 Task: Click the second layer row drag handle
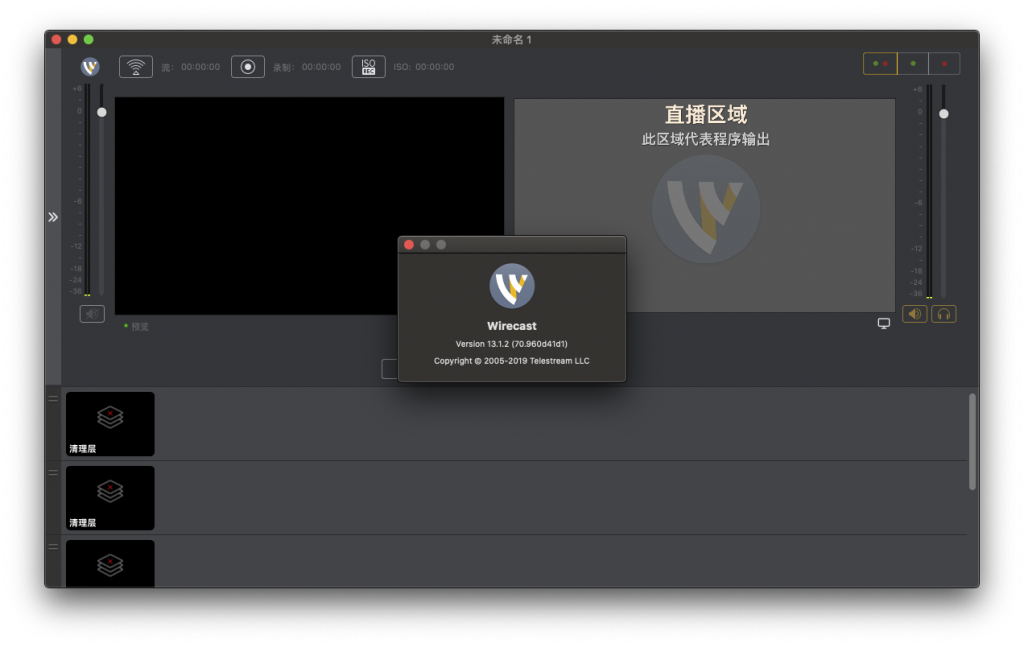pos(54,473)
